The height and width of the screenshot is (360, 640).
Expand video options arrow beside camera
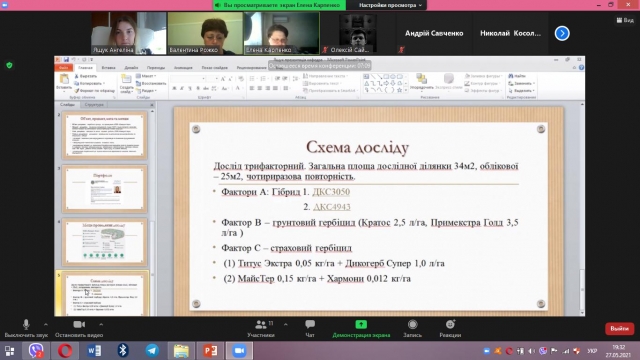pyautogui.click(x=101, y=324)
